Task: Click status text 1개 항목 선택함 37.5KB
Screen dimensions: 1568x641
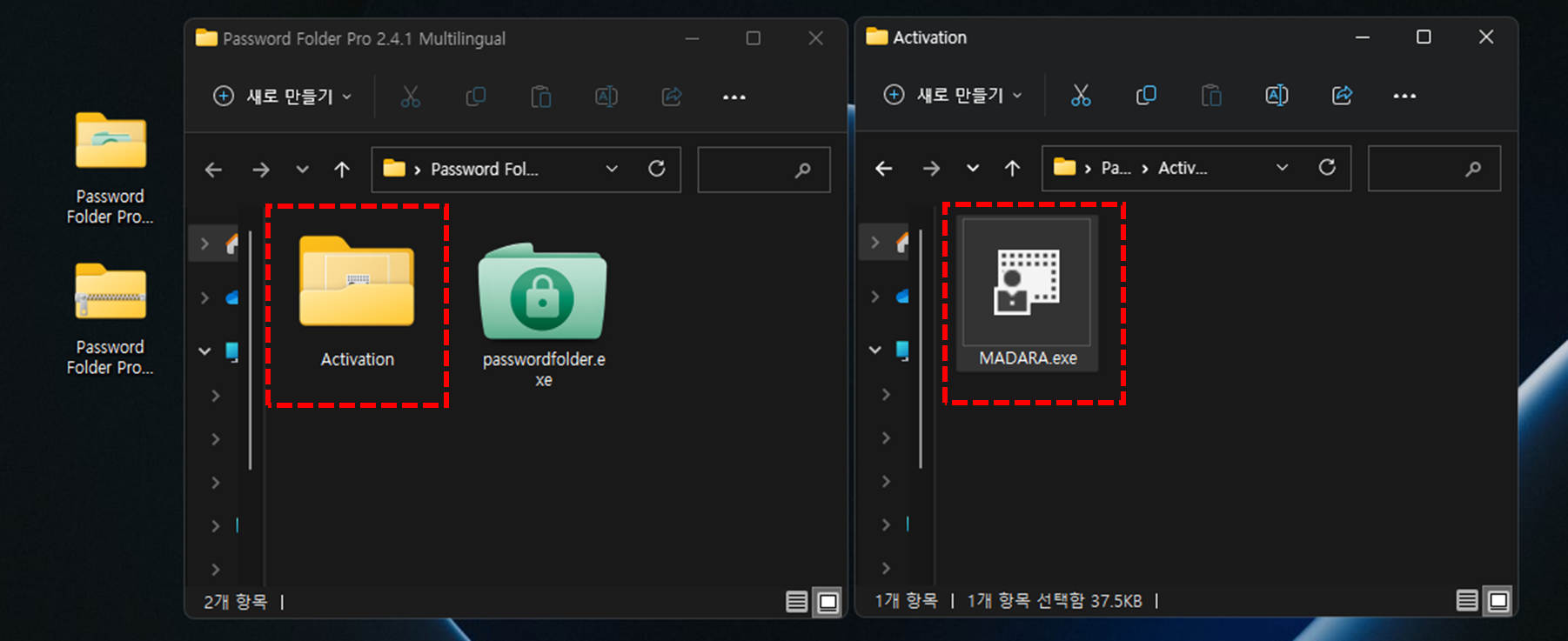Action: [x=1055, y=600]
